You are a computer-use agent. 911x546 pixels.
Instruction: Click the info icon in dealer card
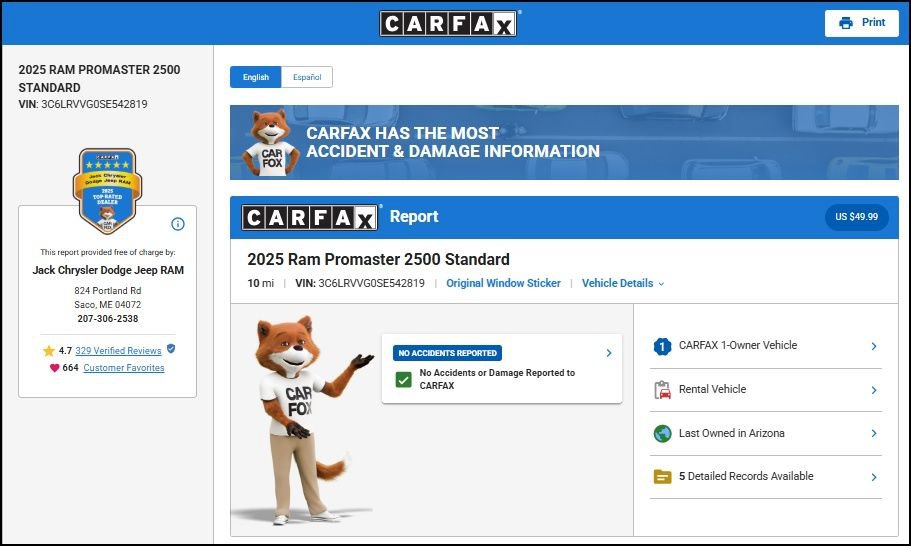(178, 224)
